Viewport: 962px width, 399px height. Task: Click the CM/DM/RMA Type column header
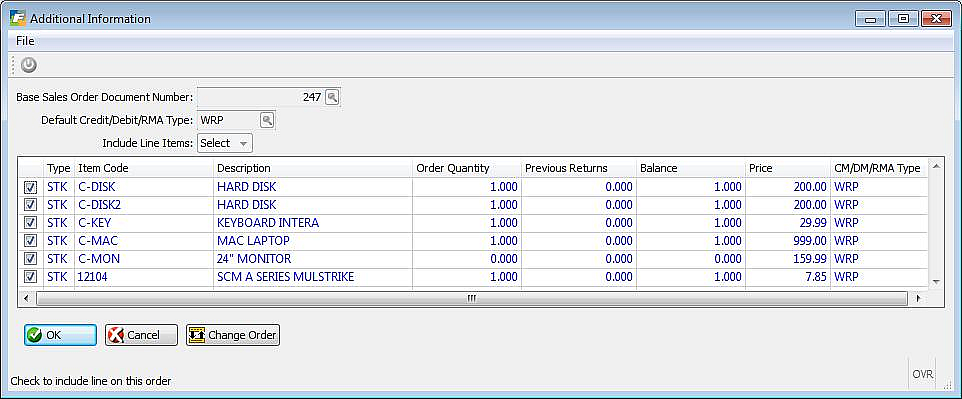point(879,168)
